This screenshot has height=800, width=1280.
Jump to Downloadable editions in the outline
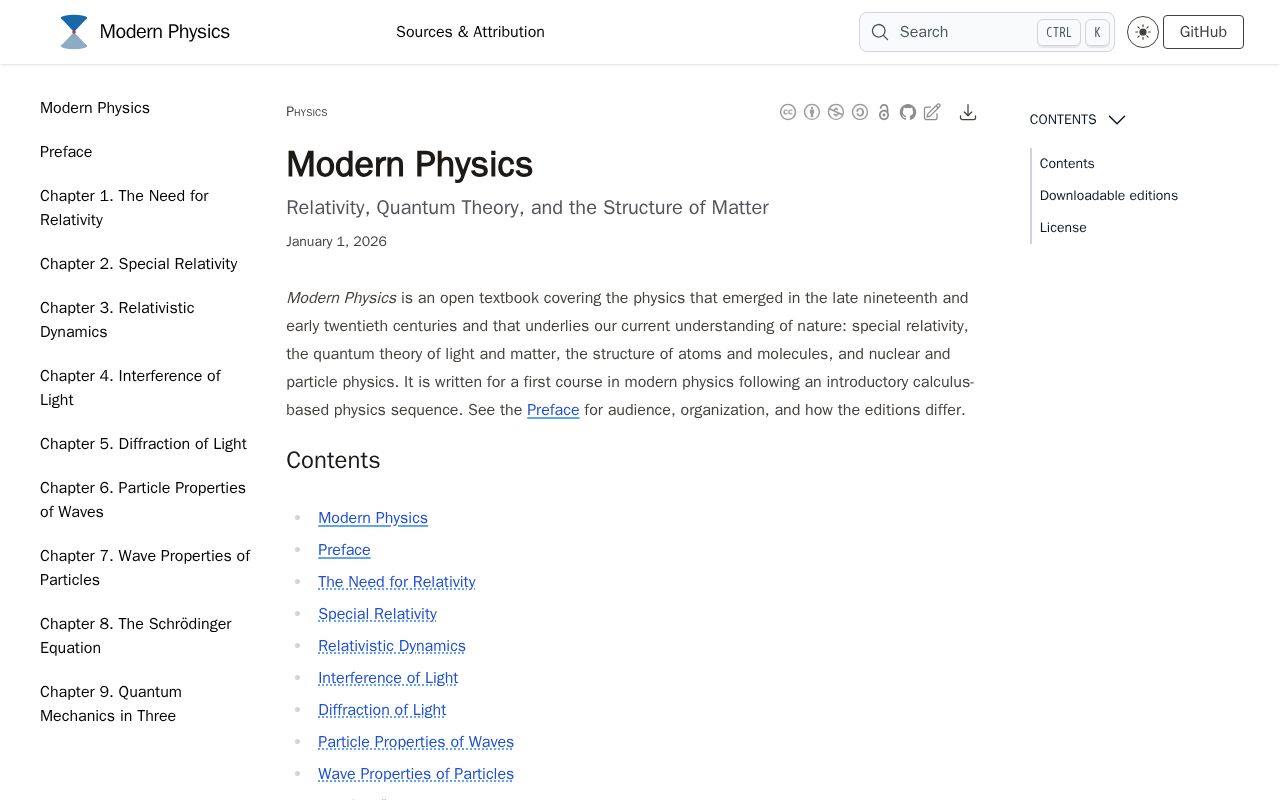(x=1109, y=196)
